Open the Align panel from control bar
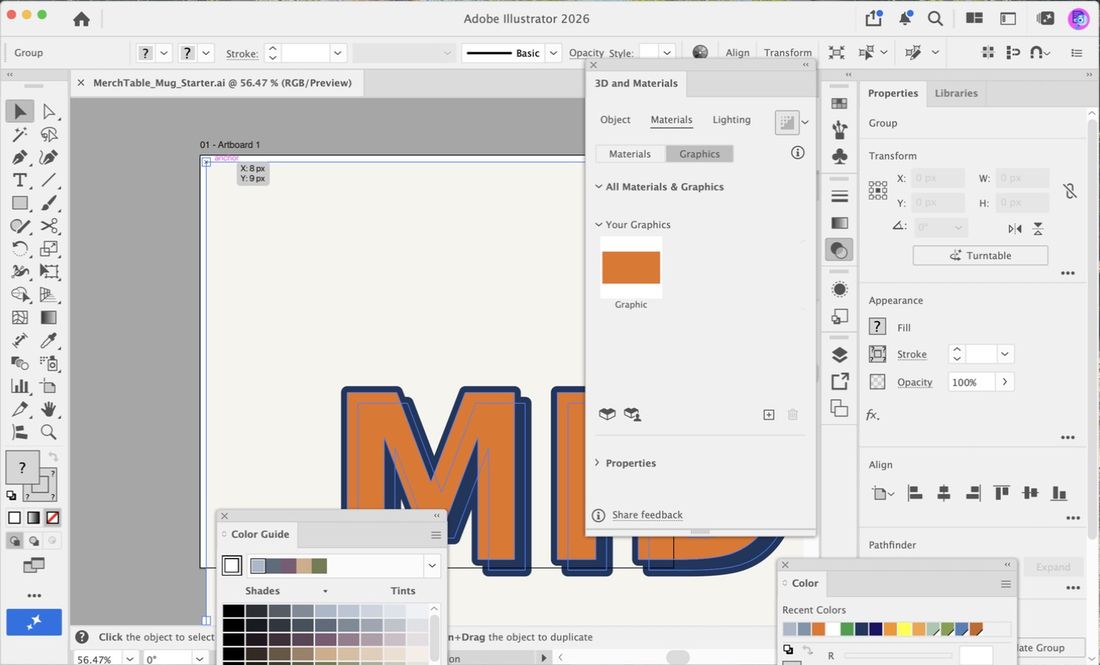Viewport: 1100px width, 665px height. (x=737, y=53)
